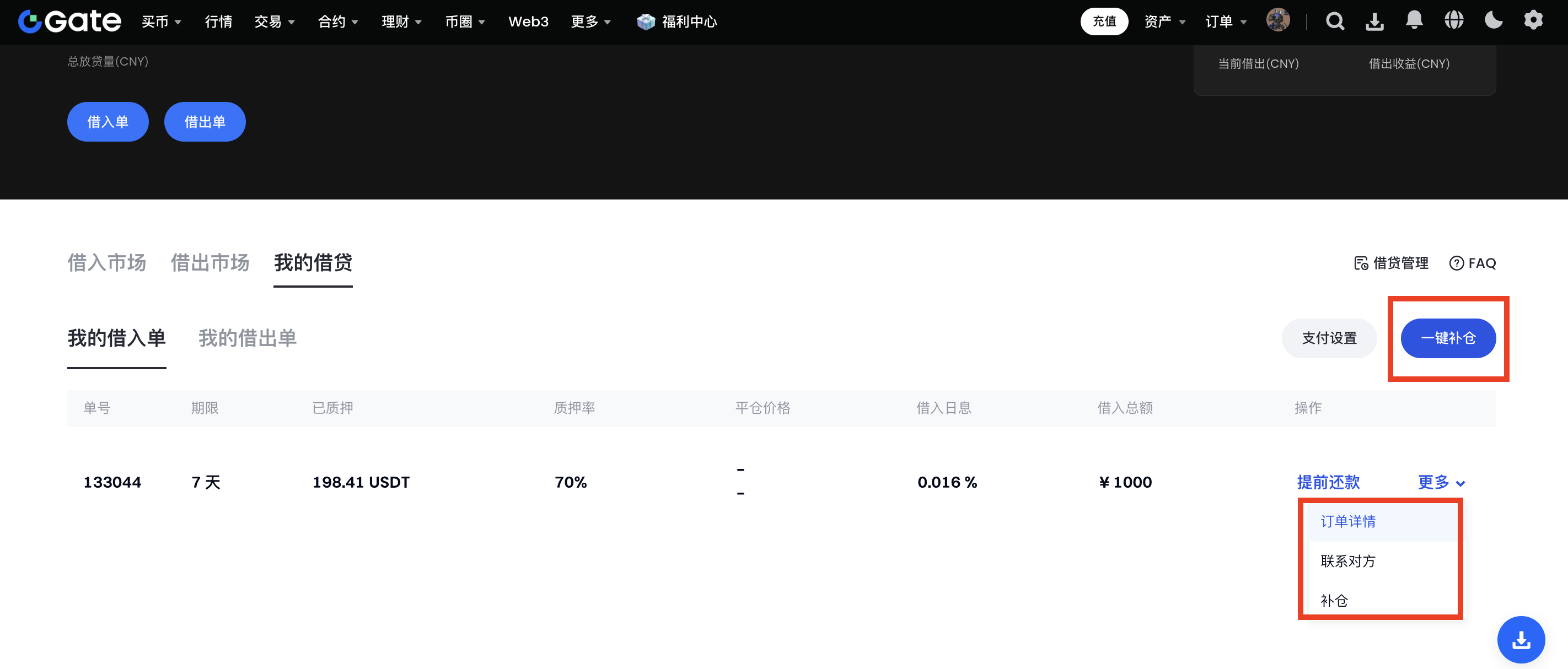The width and height of the screenshot is (1568, 669).
Task: Select 订单详情 from the dropdown menu
Action: [x=1348, y=521]
